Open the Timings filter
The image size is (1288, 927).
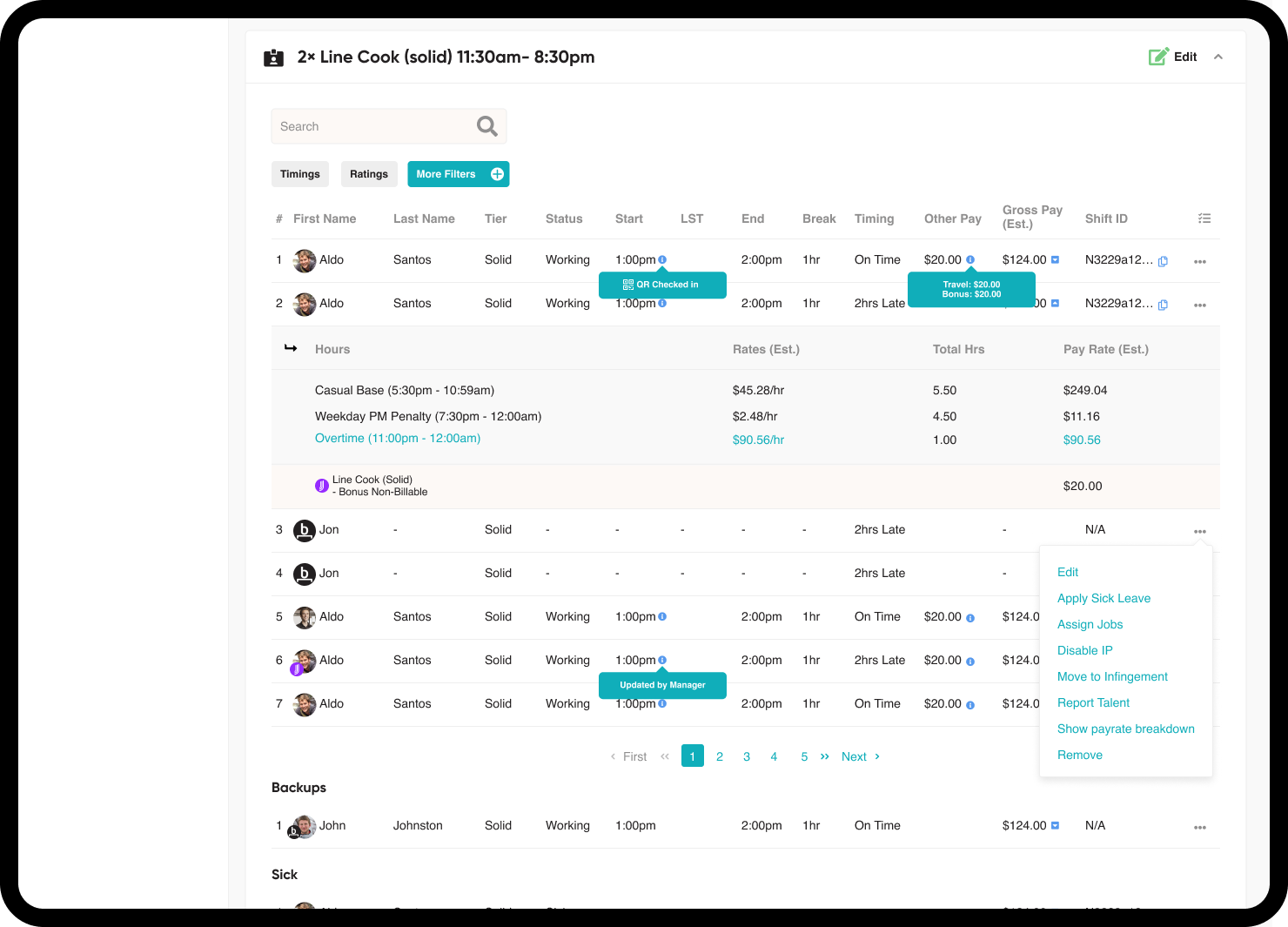pyautogui.click(x=300, y=174)
